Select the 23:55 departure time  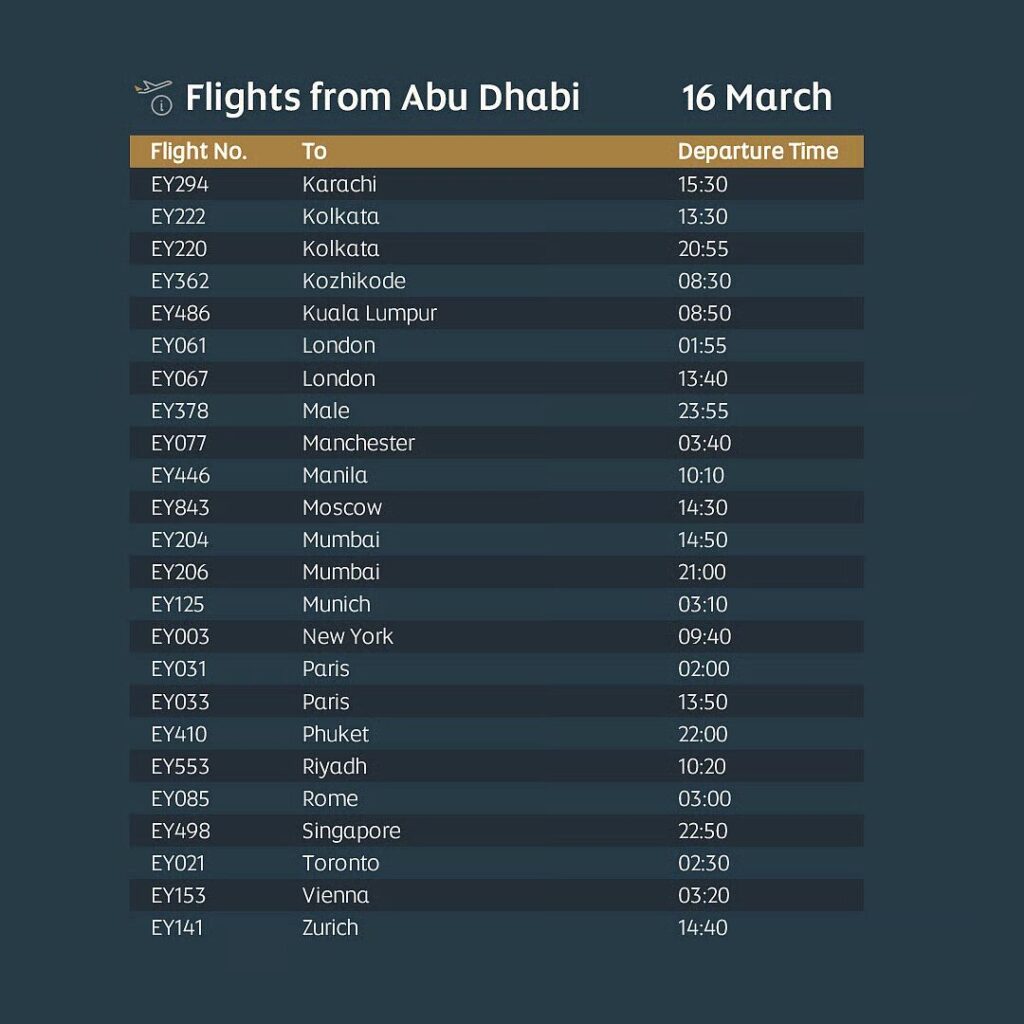tap(703, 411)
